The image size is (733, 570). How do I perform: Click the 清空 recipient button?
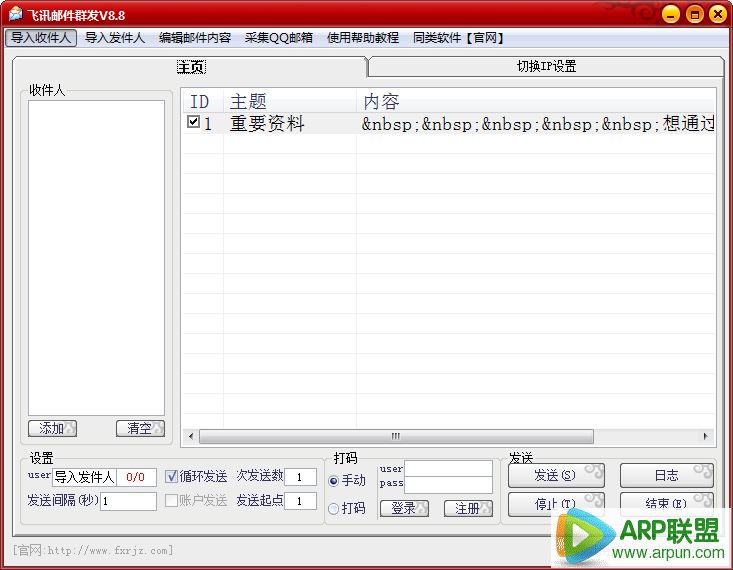point(140,428)
